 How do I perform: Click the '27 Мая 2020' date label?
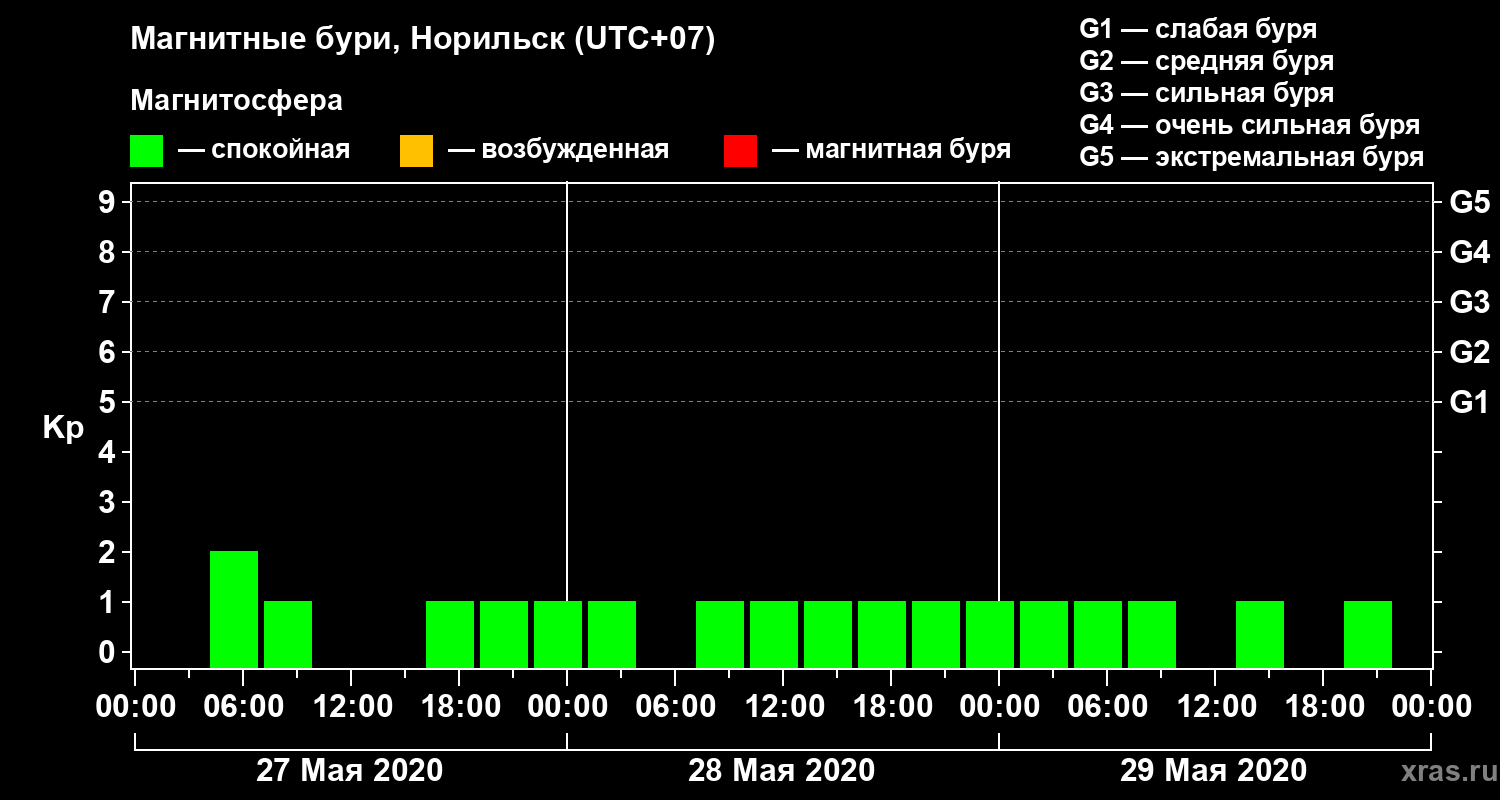349,771
